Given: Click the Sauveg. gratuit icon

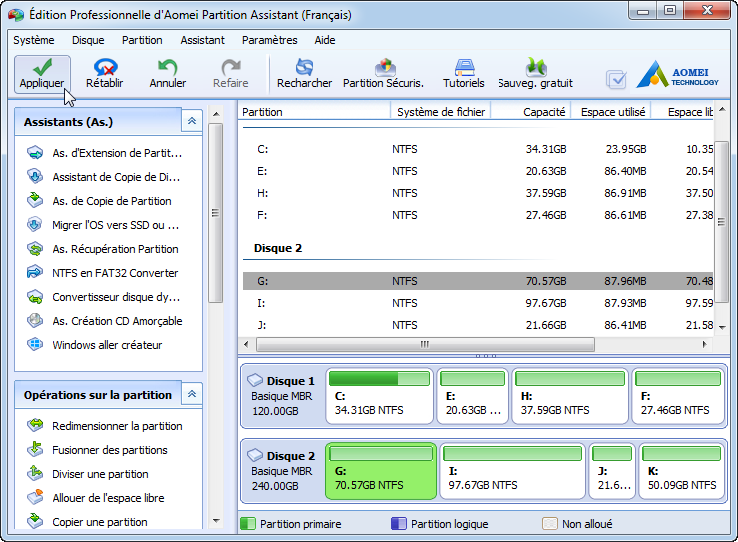Looking at the screenshot, I should (x=535, y=73).
